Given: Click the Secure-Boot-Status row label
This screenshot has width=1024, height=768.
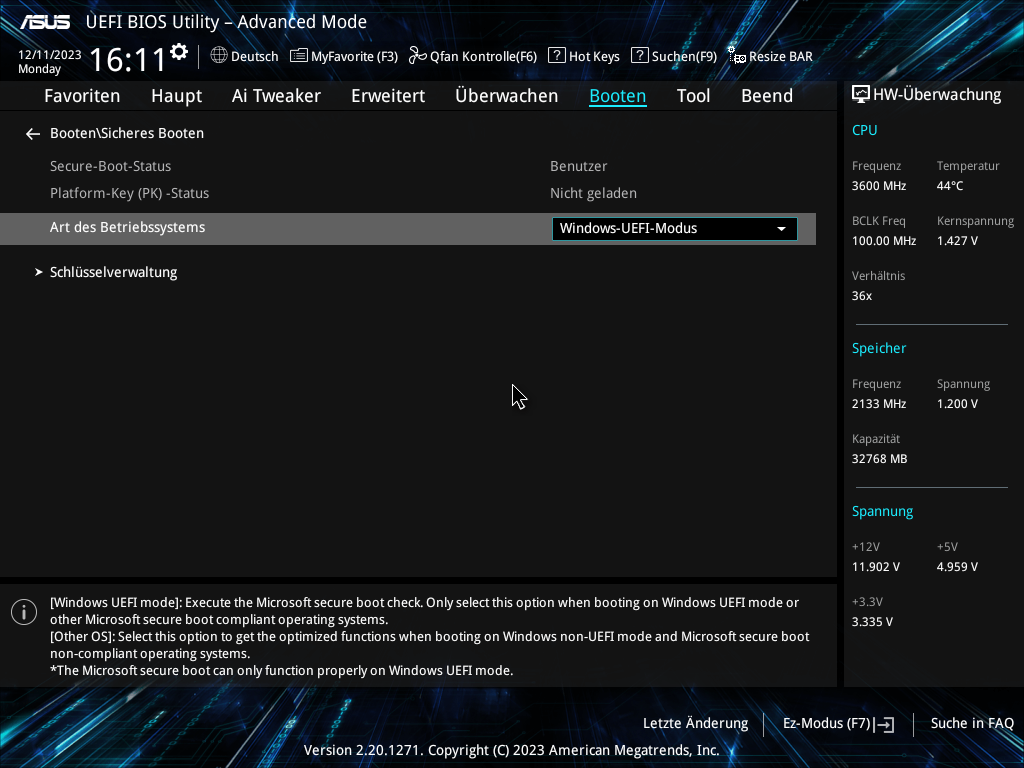Looking at the screenshot, I should click(110, 166).
